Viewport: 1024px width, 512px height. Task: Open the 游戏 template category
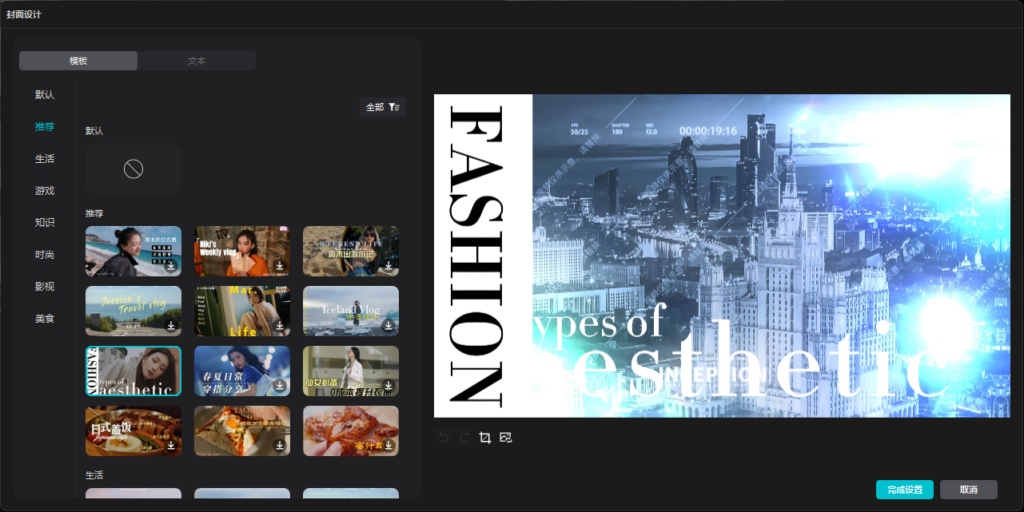click(x=44, y=191)
